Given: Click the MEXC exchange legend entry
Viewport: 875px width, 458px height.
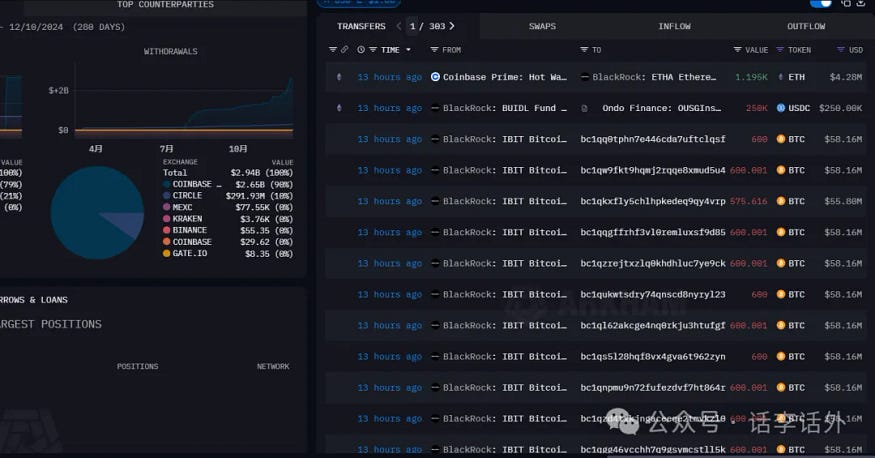Looking at the screenshot, I should click(177, 207).
